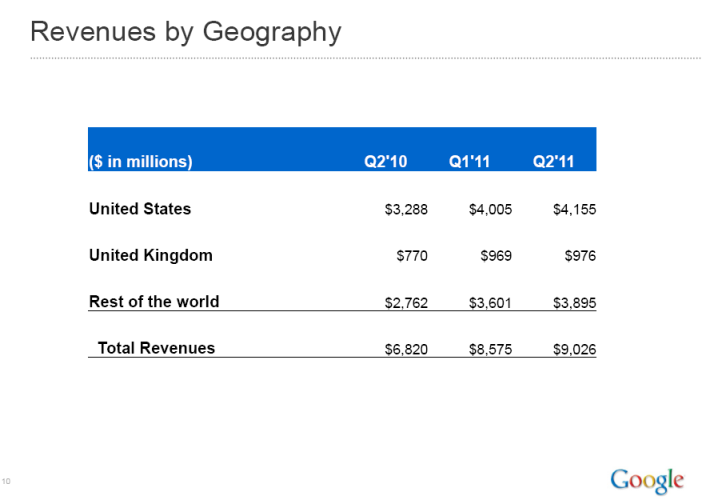Click total revenue Q2'10 value $6,820
Viewport: 702px width, 500px height.
tap(406, 349)
